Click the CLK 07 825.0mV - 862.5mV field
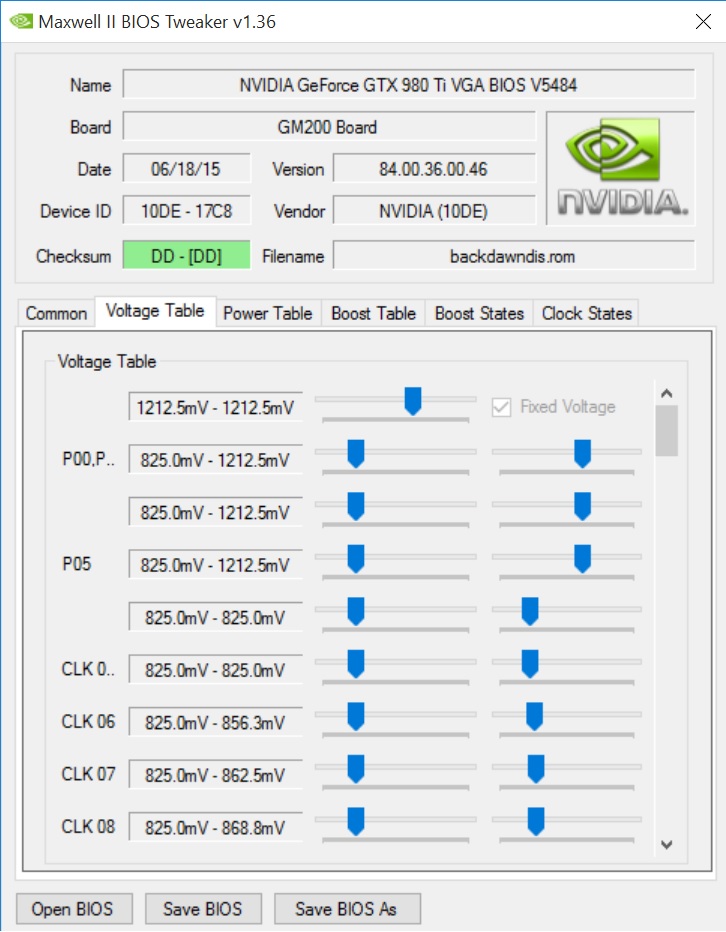The width and height of the screenshot is (726, 932). 215,774
